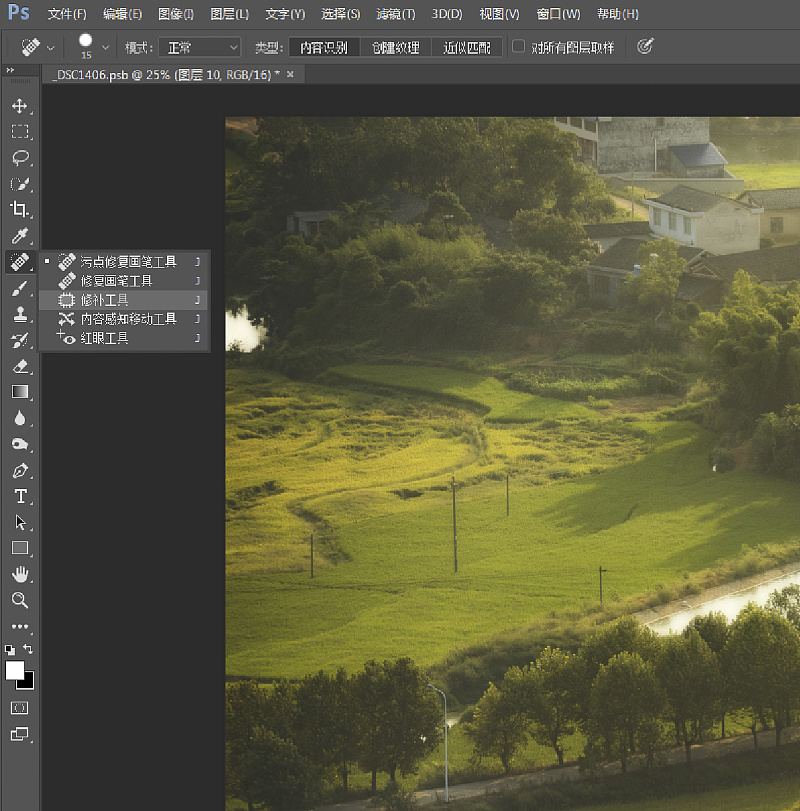
Task: Choose Content-Aware type option
Action: (x=324, y=48)
